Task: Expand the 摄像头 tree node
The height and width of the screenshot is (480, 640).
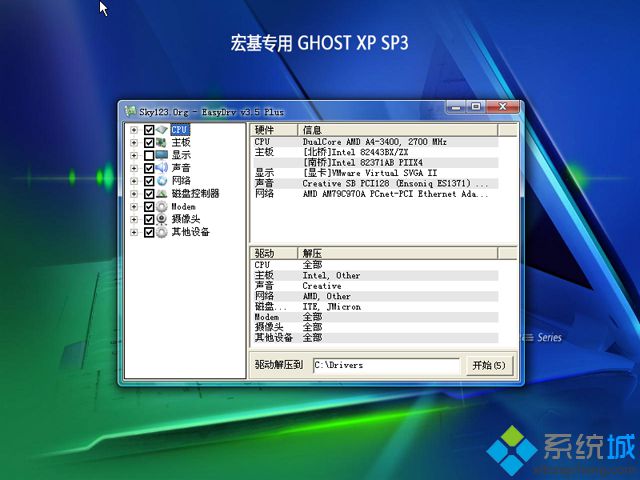Action: (133, 219)
